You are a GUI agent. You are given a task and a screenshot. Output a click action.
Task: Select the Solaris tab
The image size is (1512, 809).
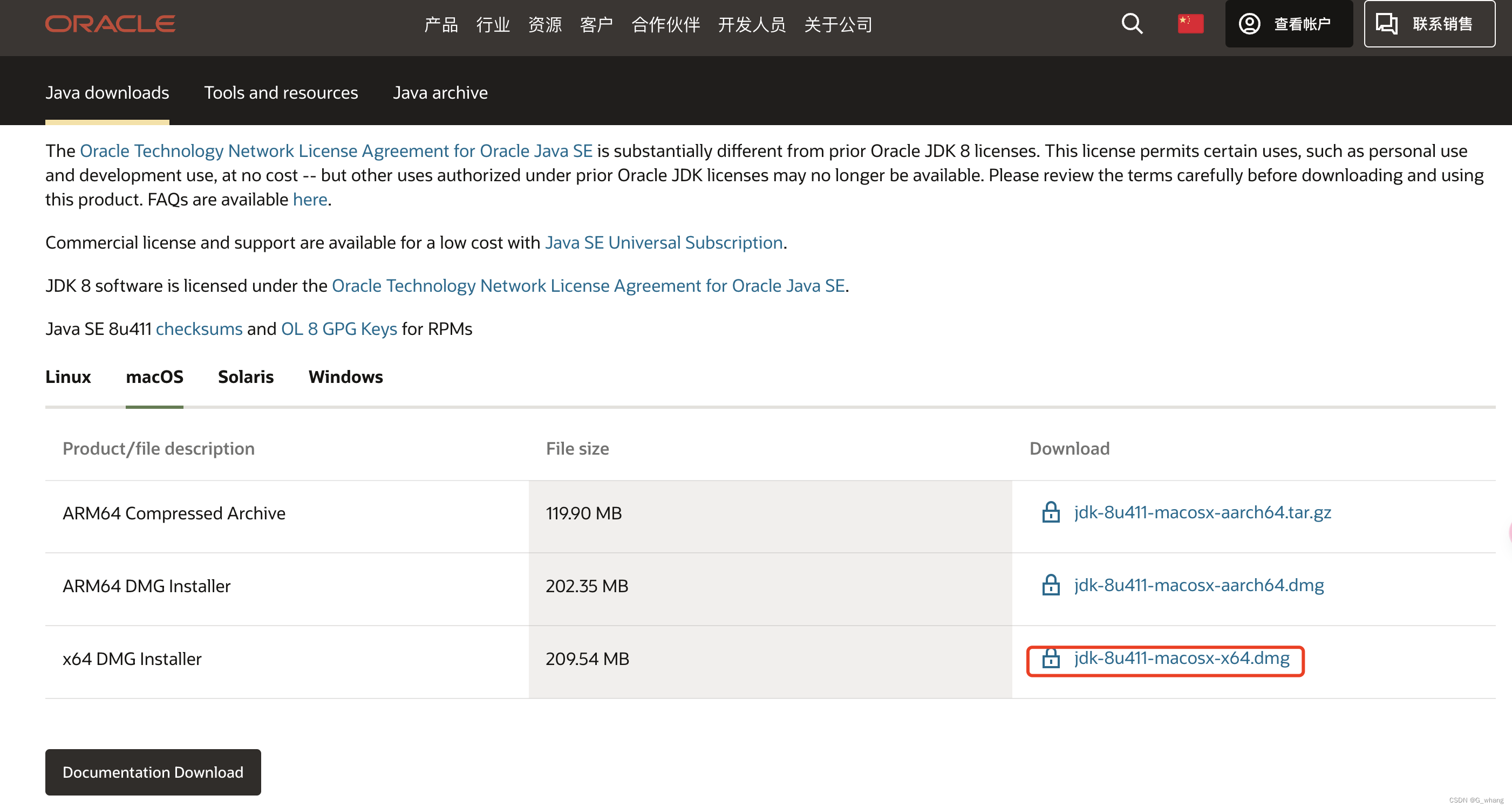pos(245,378)
